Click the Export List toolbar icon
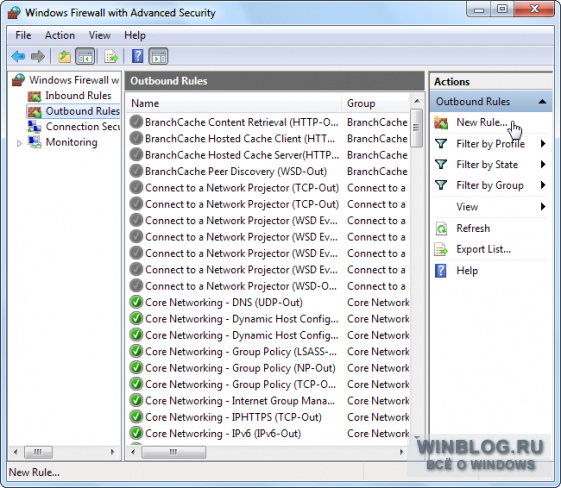Screen dimensions: 561x488 (x=111, y=56)
